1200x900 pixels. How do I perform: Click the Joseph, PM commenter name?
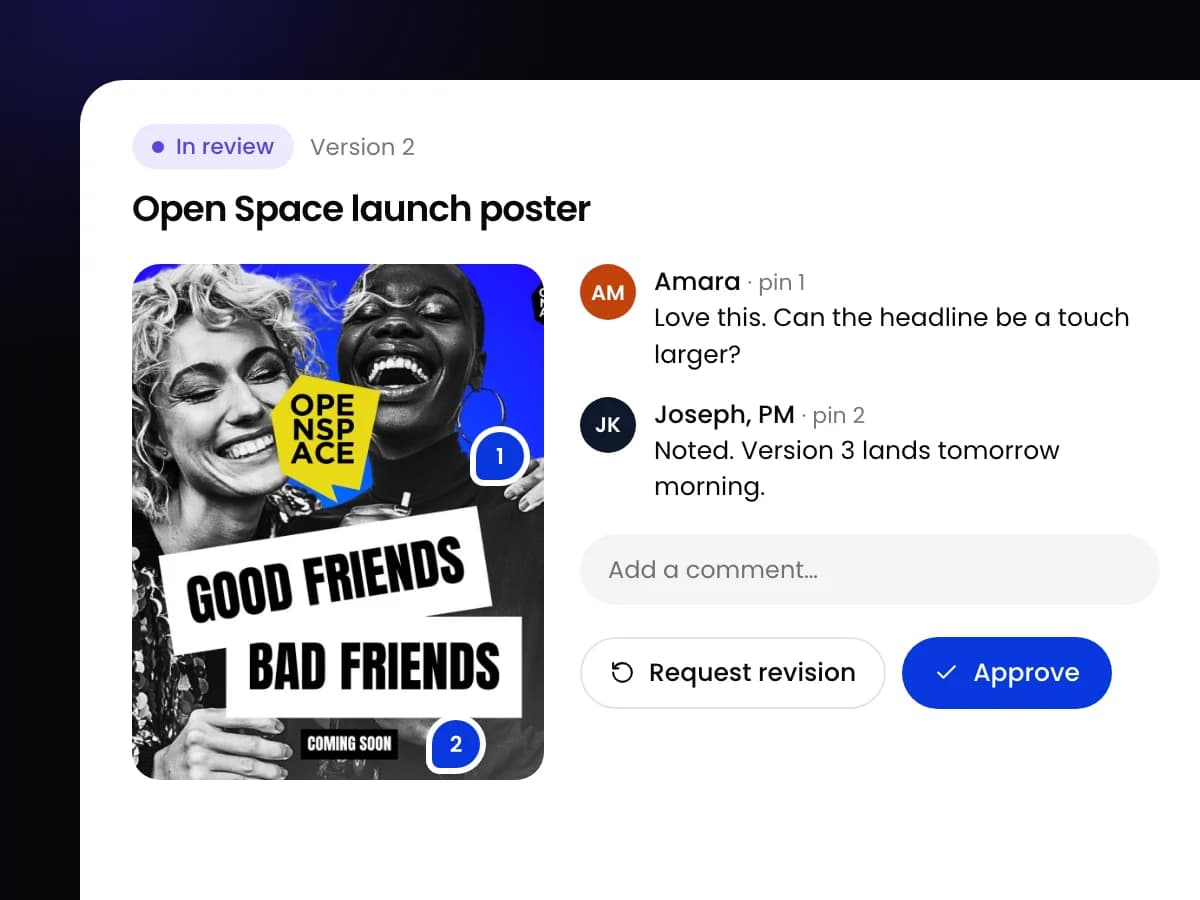pos(724,415)
